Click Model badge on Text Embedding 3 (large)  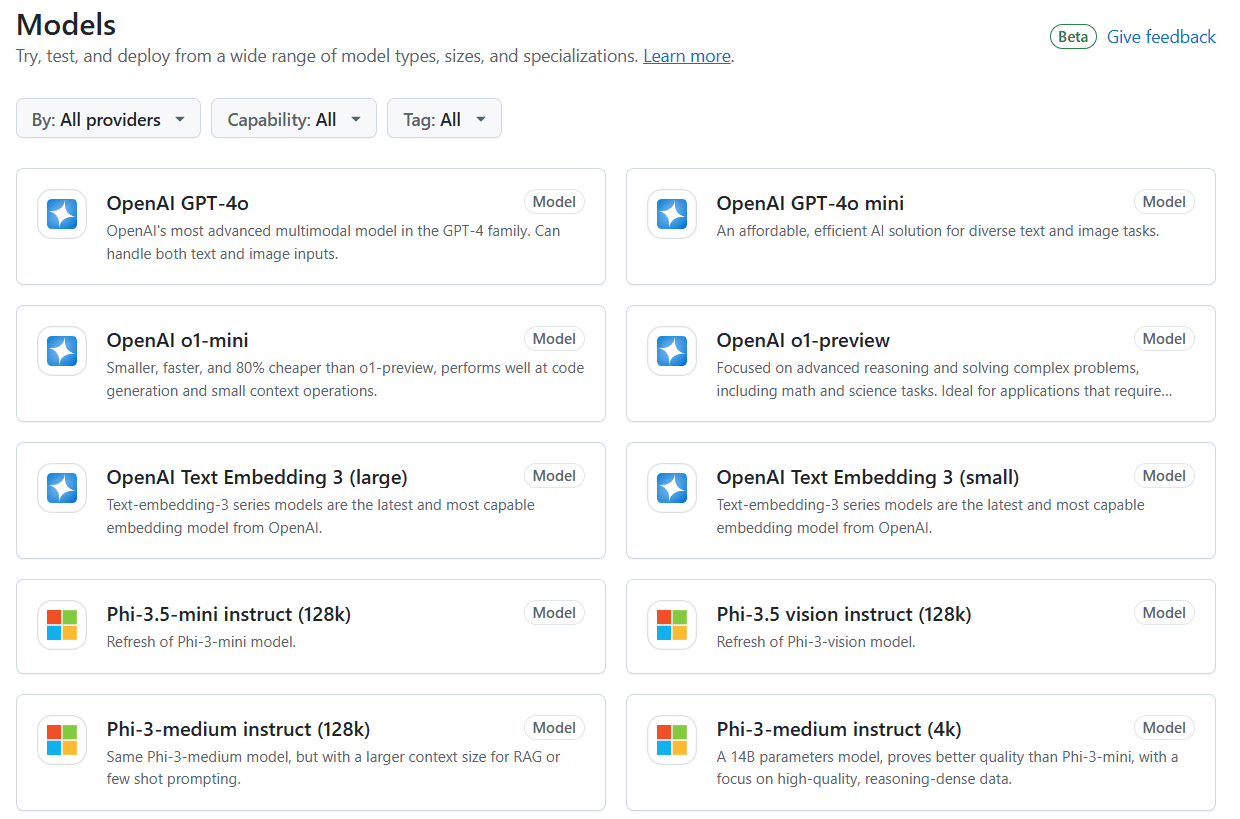[x=554, y=476]
